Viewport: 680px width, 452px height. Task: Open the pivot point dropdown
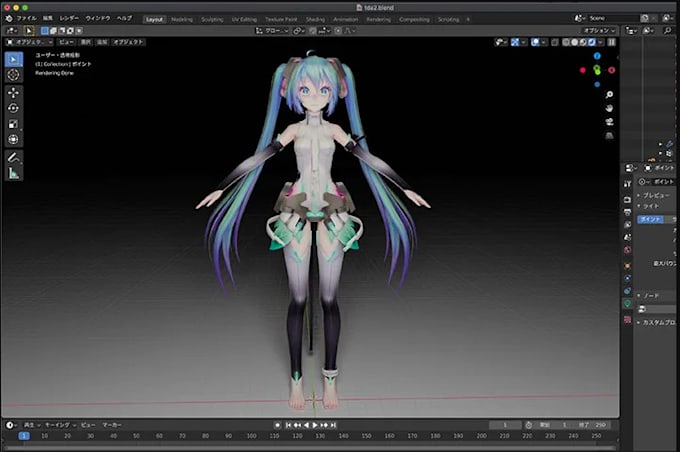point(299,31)
